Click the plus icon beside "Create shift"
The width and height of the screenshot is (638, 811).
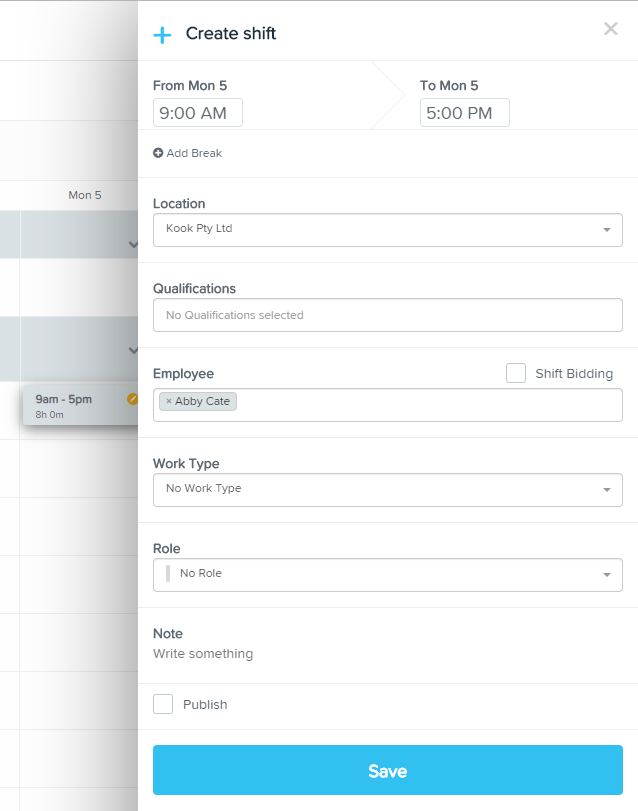point(162,33)
